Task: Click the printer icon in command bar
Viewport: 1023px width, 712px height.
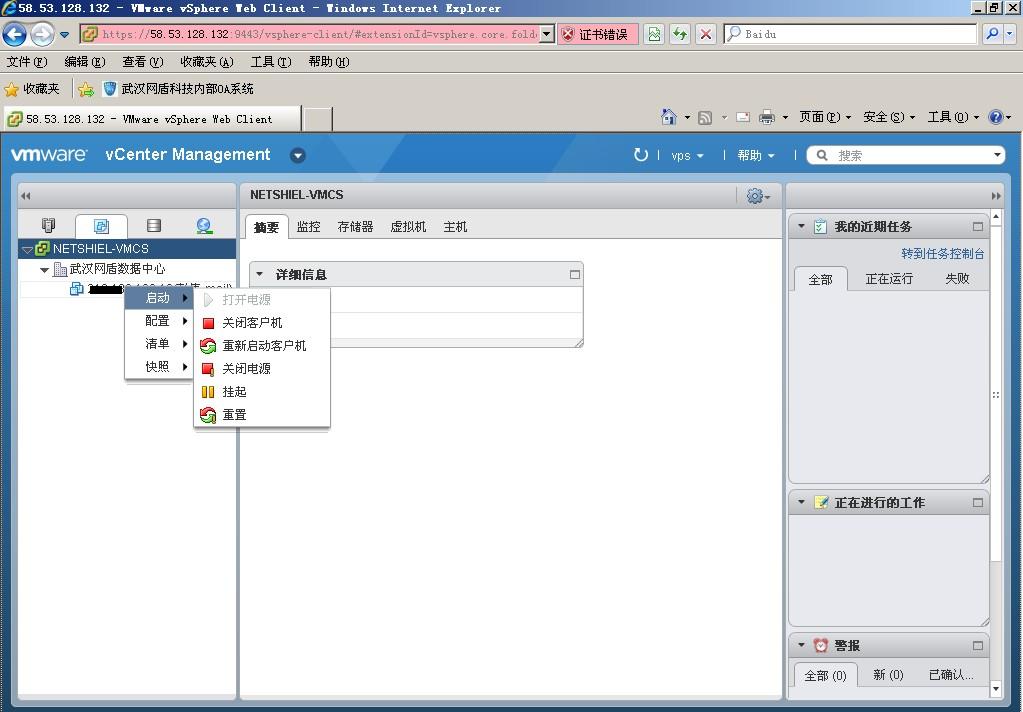Action: click(x=767, y=117)
